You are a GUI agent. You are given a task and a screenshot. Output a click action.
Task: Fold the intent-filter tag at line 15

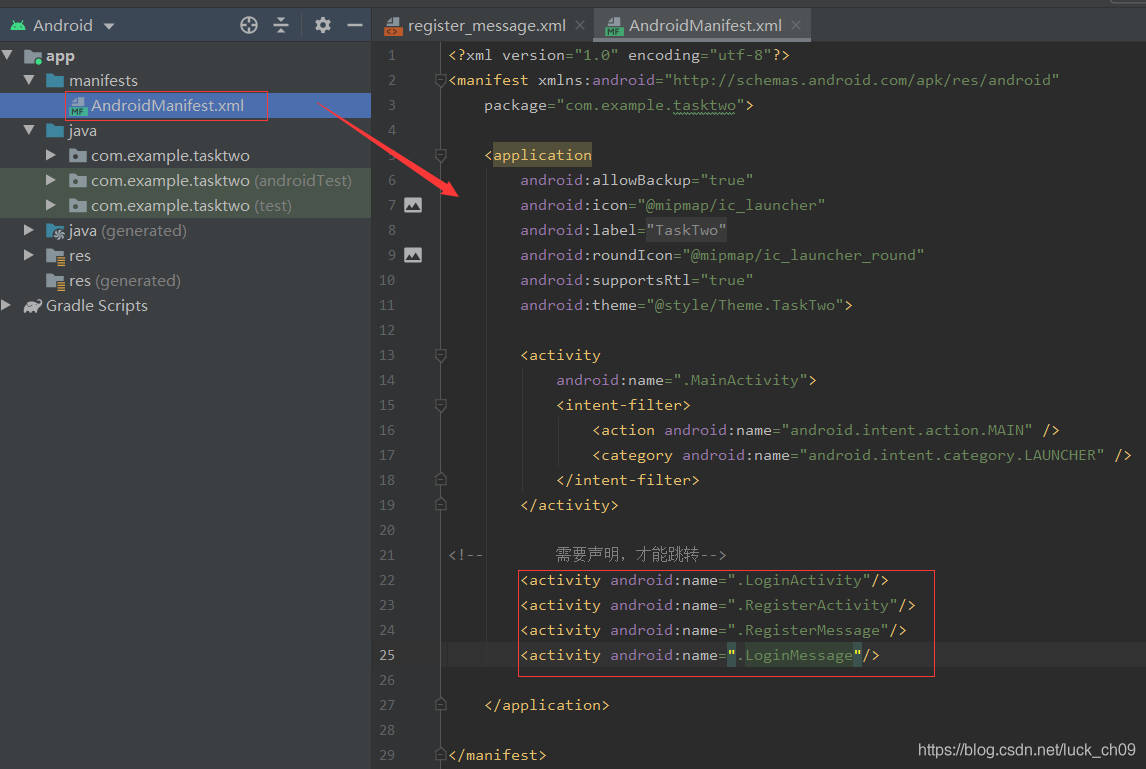(x=441, y=405)
